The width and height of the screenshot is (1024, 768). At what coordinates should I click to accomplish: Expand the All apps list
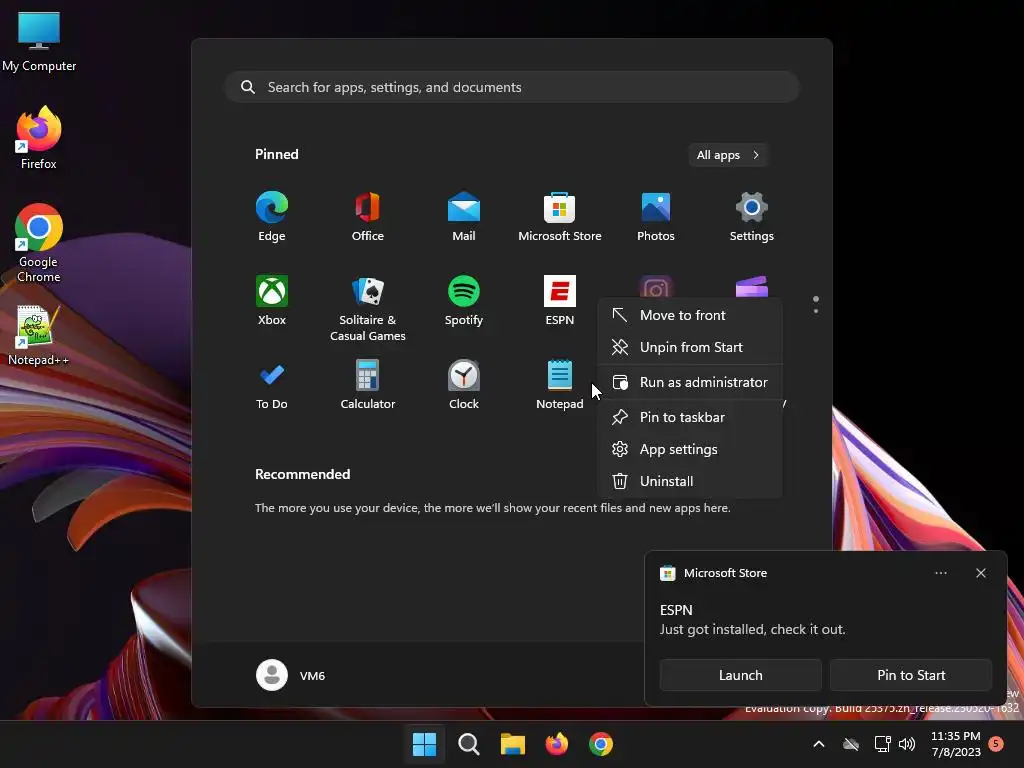click(x=728, y=155)
